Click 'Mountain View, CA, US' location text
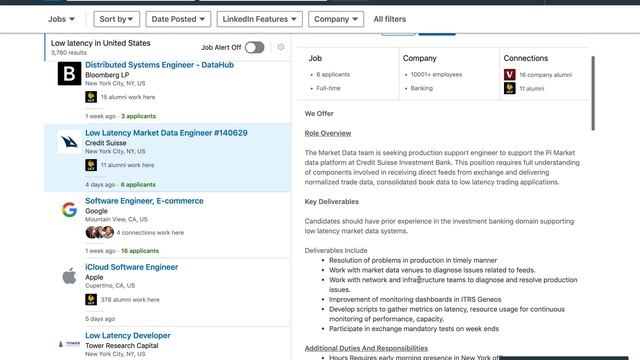Viewport: 640px width, 360px height. point(116,219)
